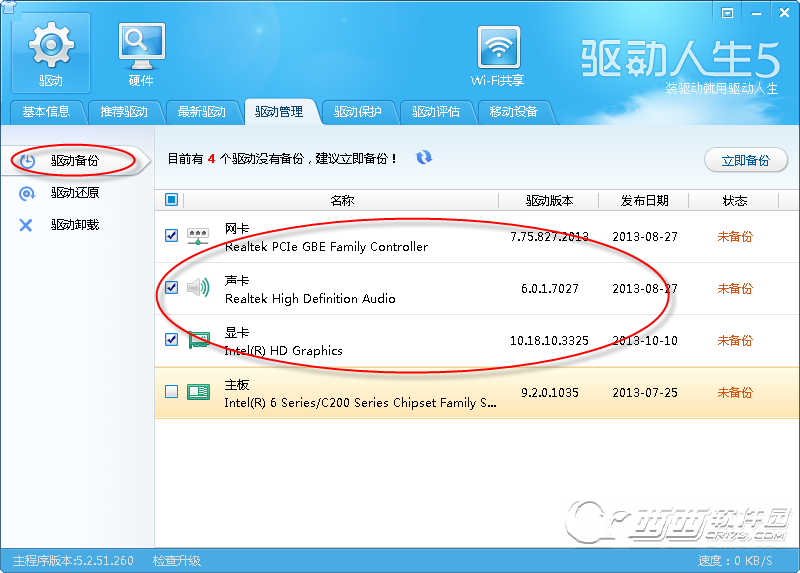Sort by the 状态 column header

coord(735,201)
